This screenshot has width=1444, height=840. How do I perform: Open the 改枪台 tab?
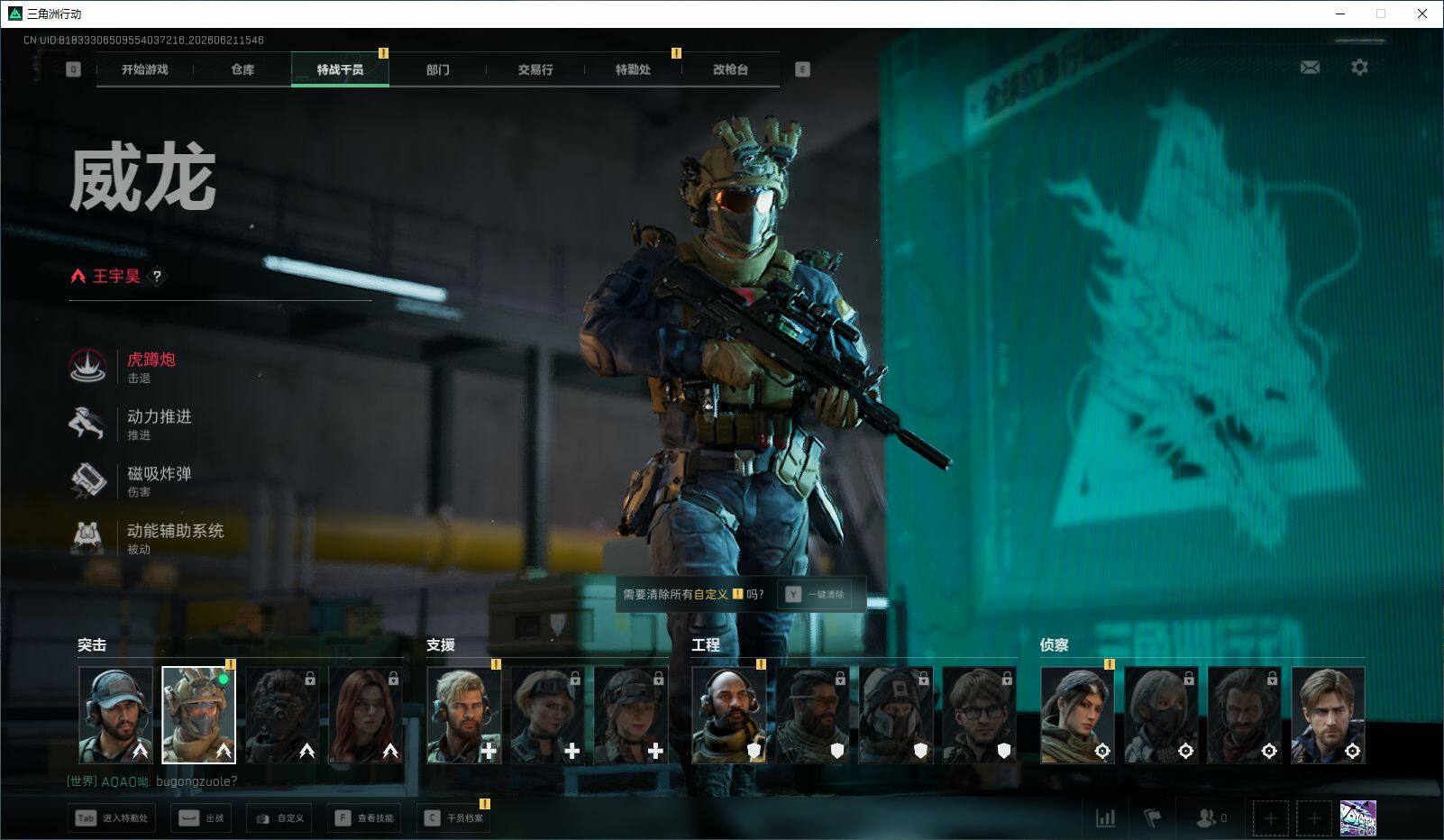730,69
